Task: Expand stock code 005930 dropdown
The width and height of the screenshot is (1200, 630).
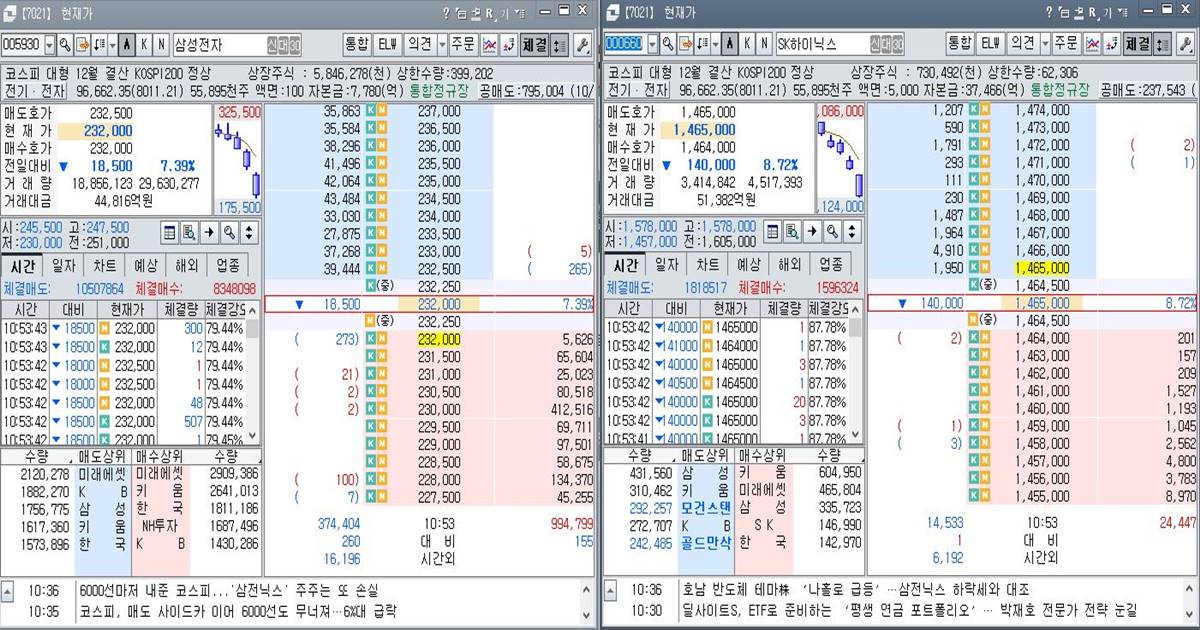Action: [x=49, y=45]
